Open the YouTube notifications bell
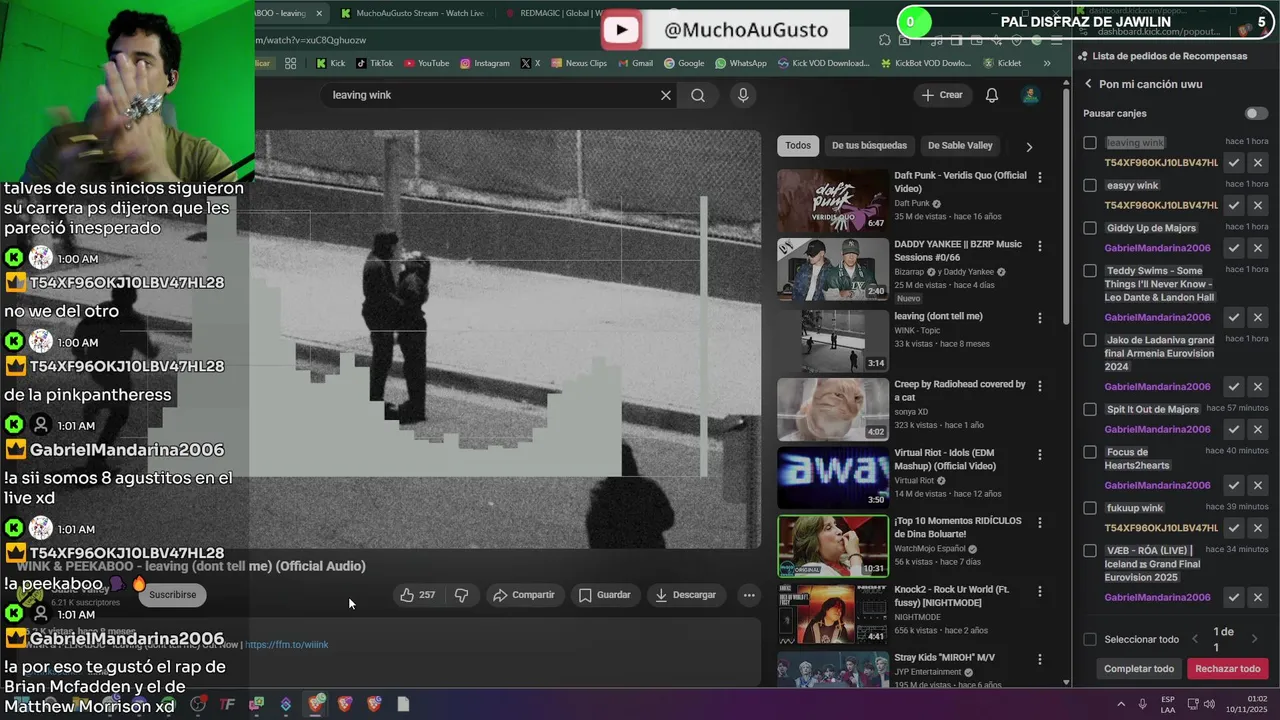The width and height of the screenshot is (1280, 720). point(992,95)
